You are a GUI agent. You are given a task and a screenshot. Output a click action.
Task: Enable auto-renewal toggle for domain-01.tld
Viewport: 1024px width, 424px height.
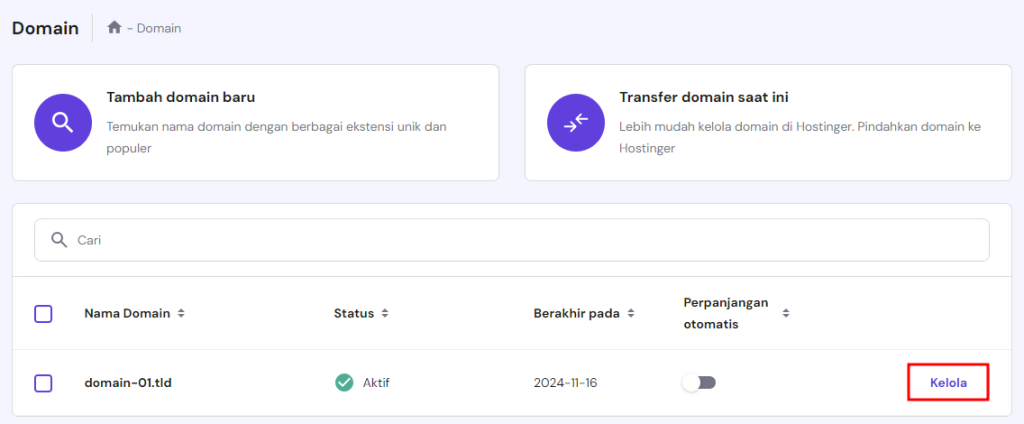699,383
